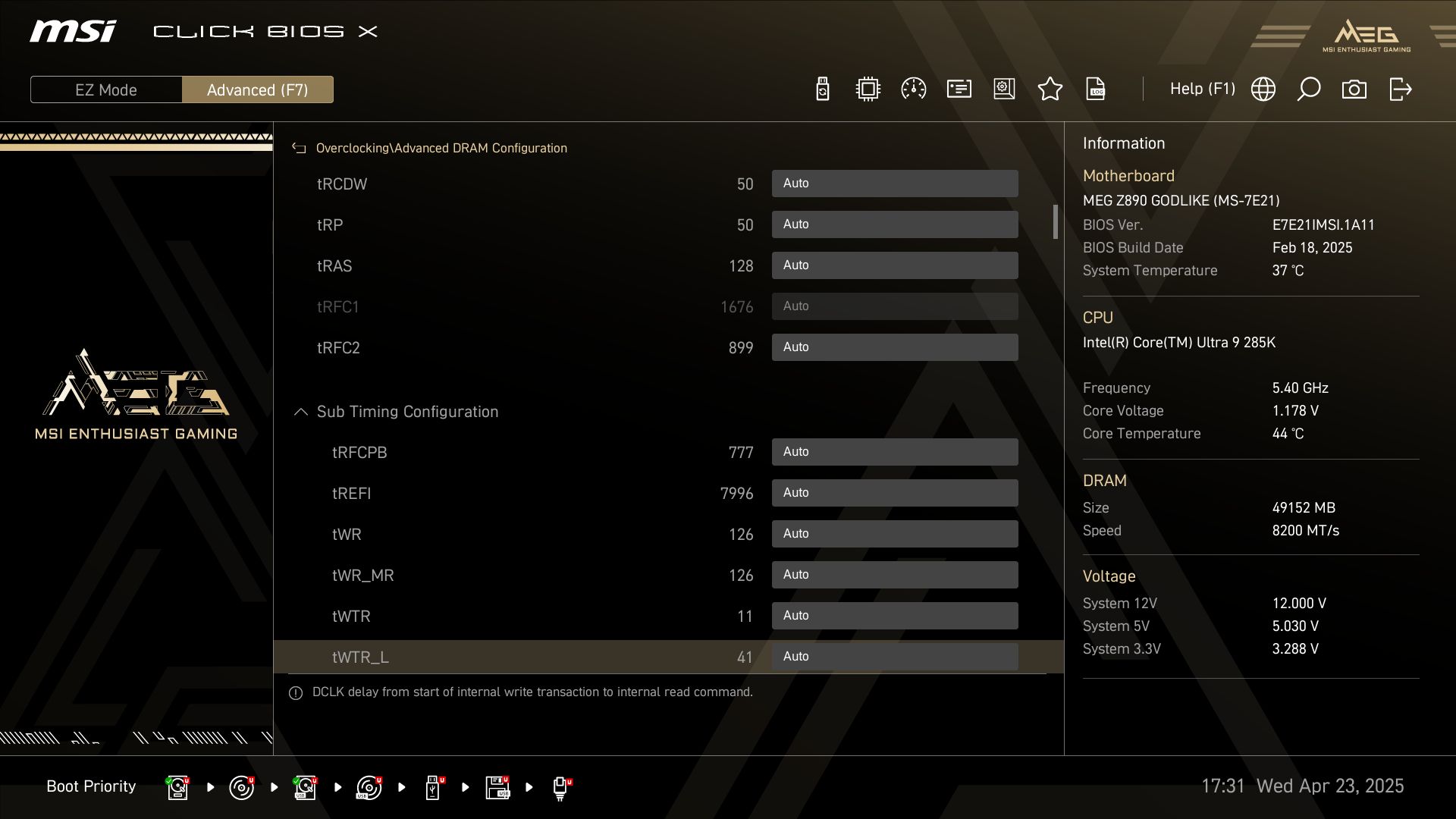Select the optical disc boot device icon
Viewport: 1456px width, 819px height.
click(242, 787)
